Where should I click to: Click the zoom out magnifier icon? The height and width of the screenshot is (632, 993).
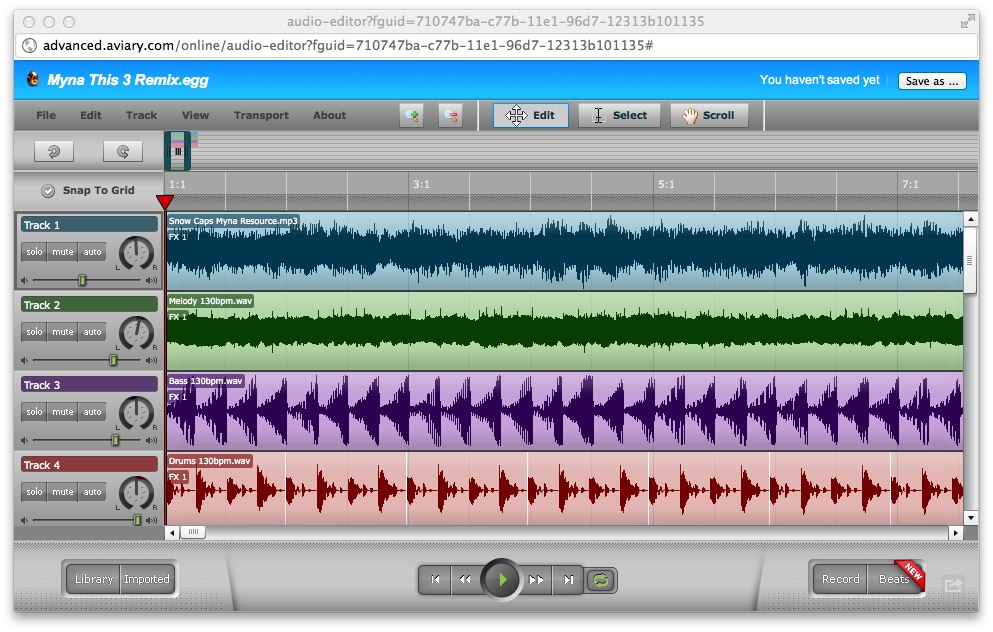pos(450,116)
